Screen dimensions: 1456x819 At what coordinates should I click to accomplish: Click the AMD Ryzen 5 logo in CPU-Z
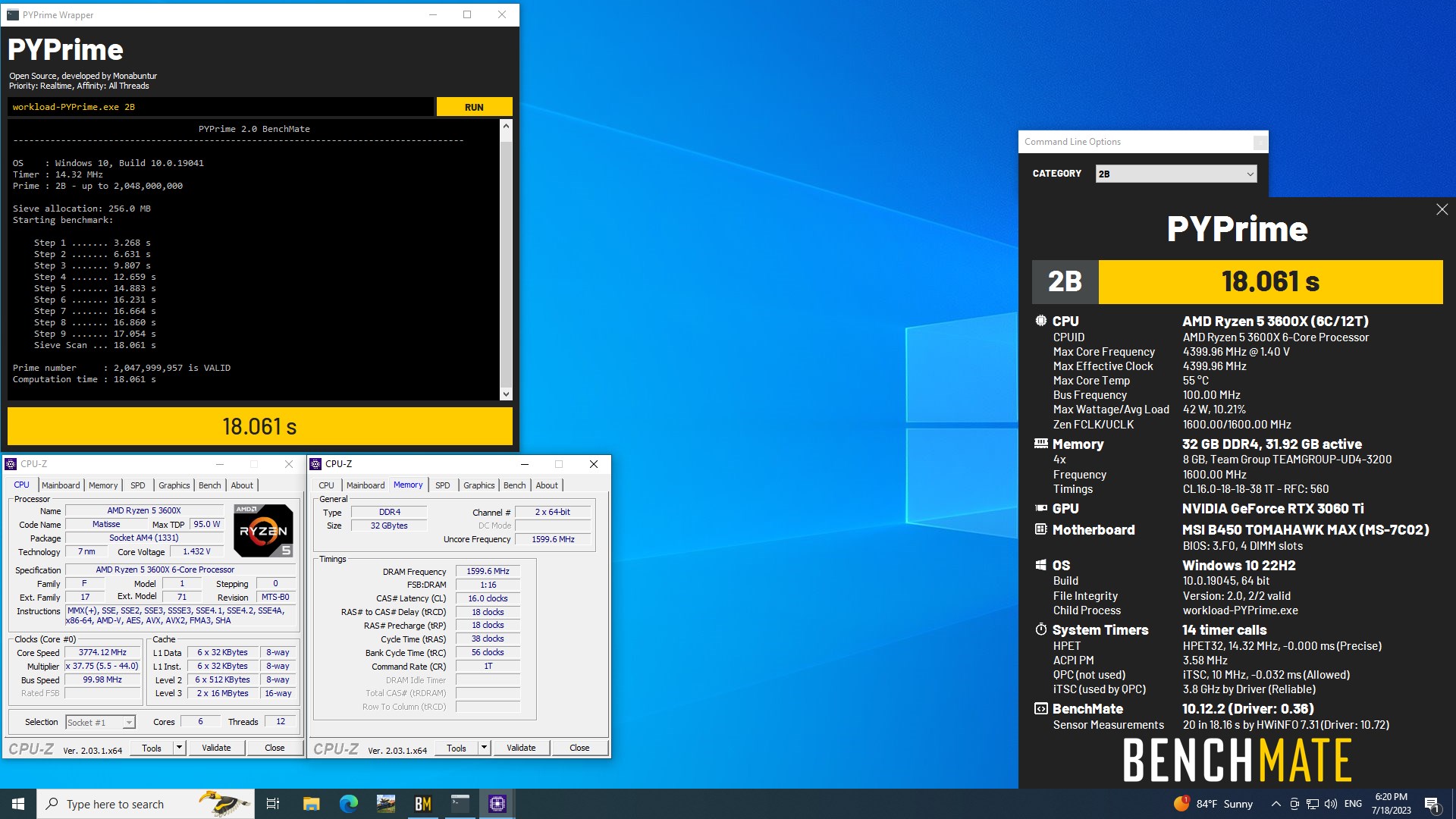coord(263,530)
